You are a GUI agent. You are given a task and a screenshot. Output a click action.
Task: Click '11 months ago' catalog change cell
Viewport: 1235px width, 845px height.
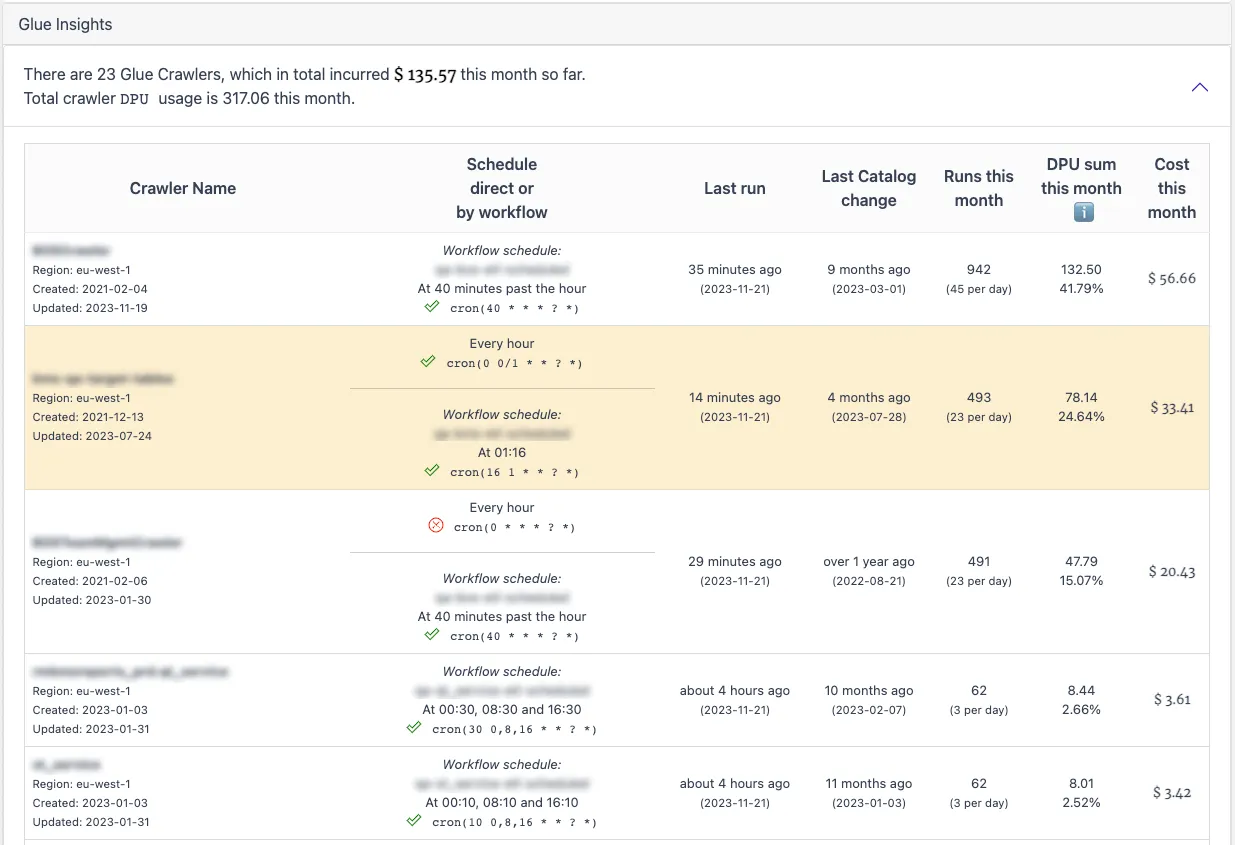(869, 783)
